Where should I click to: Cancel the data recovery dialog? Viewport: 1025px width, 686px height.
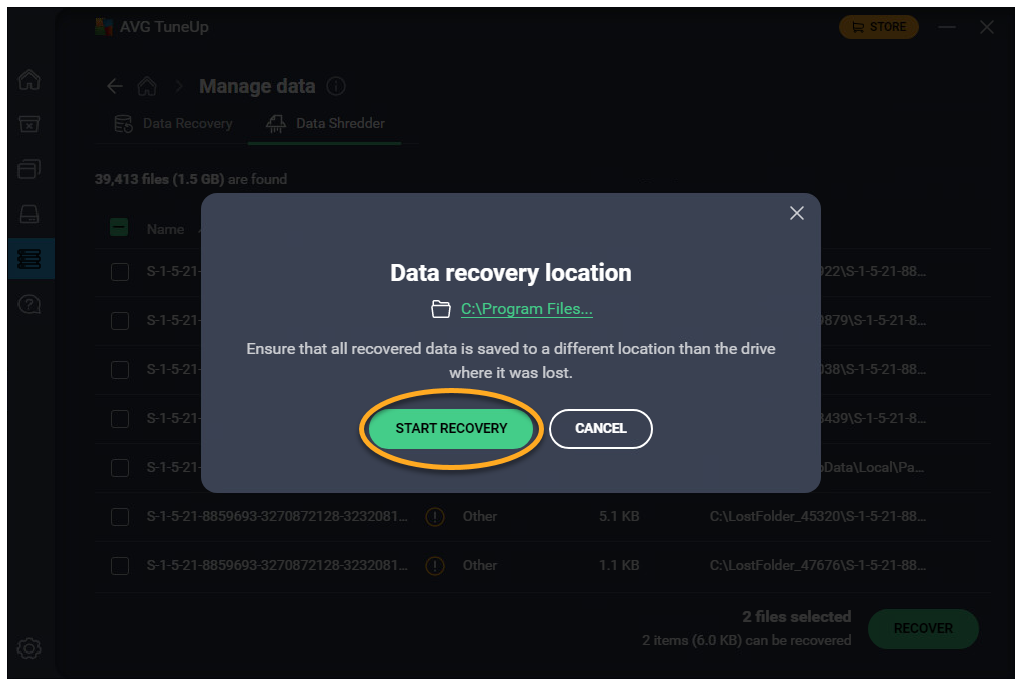(600, 428)
